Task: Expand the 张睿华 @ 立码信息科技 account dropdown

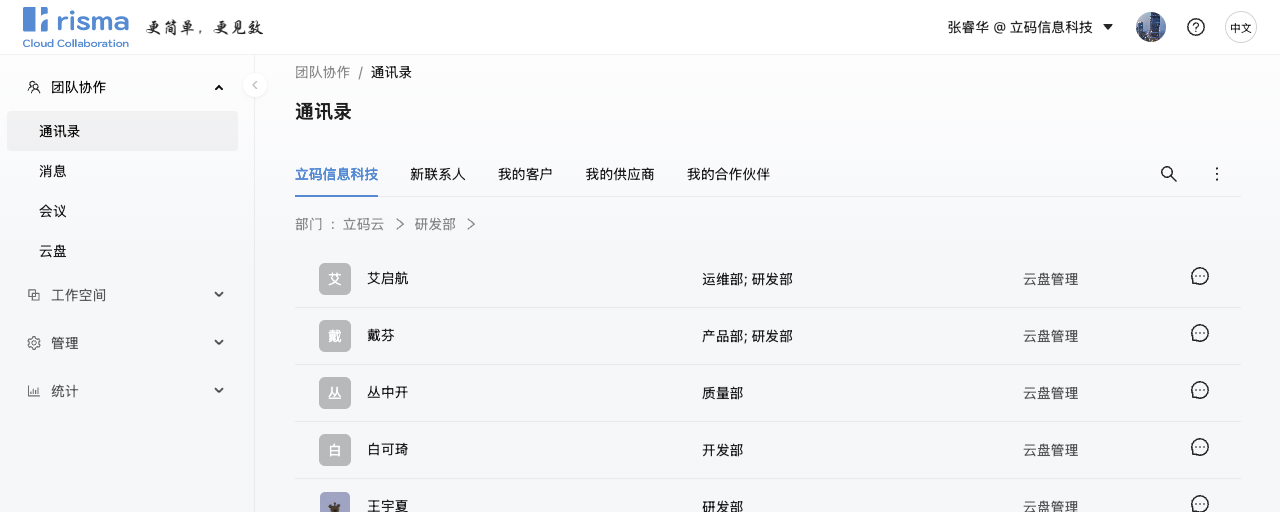Action: pos(1030,27)
